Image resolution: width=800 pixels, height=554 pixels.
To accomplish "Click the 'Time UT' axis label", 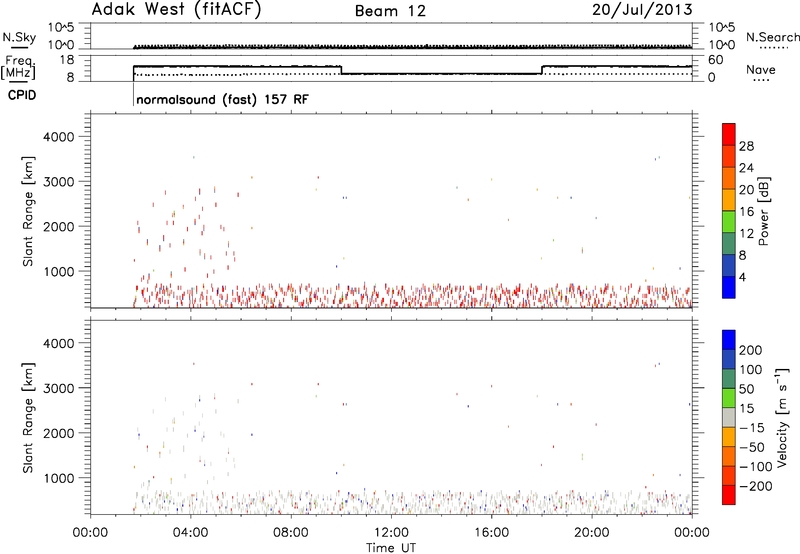I will point(391,548).
